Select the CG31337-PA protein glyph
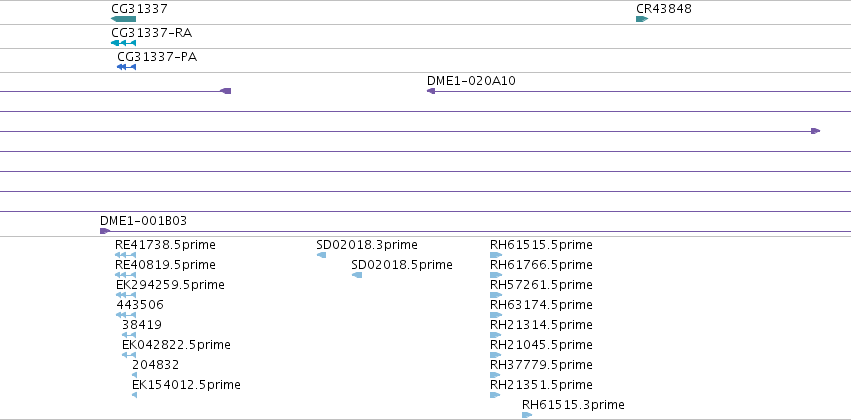Screen dimensions: 851x420 point(126,67)
